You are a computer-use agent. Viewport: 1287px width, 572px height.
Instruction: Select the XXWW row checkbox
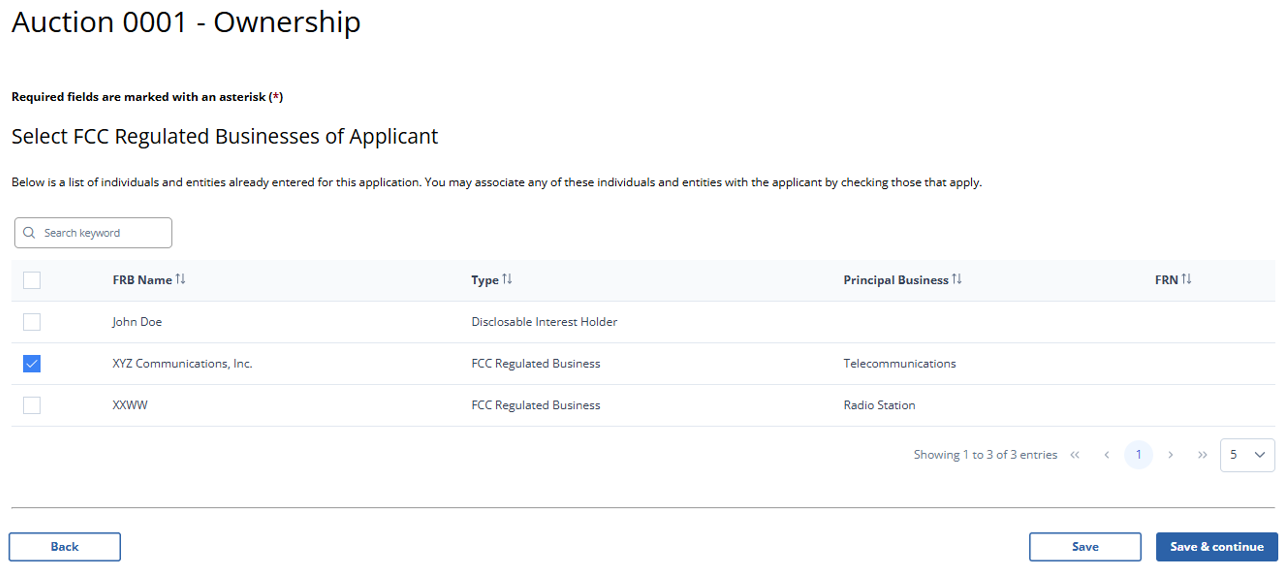(x=32, y=405)
